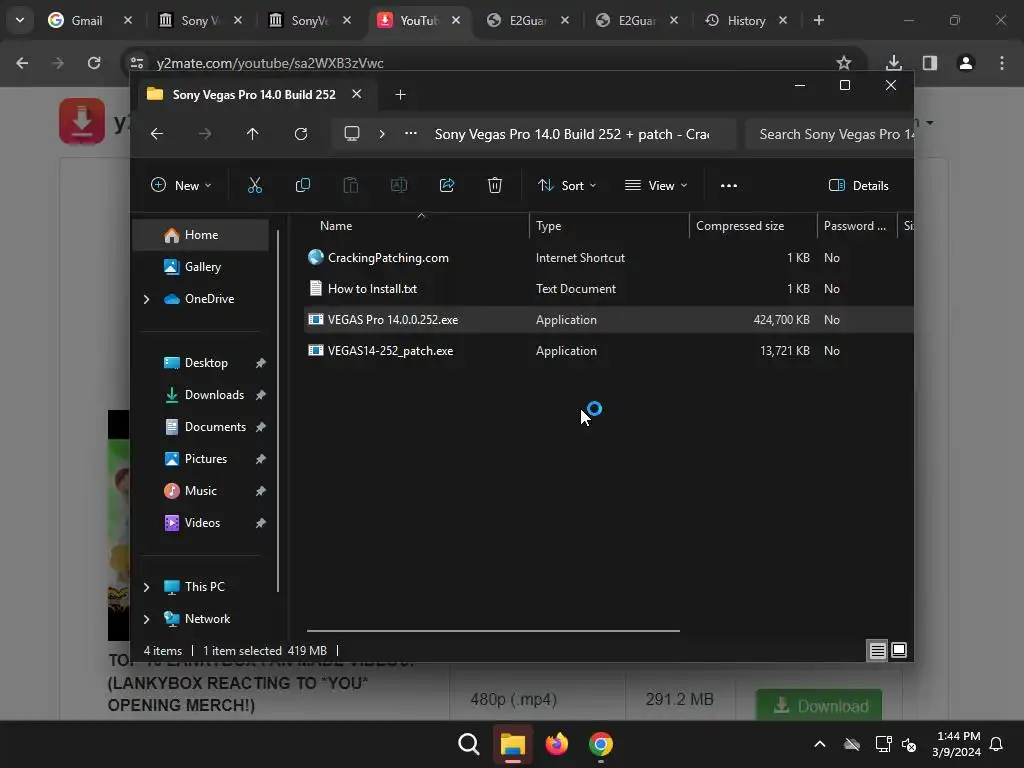The width and height of the screenshot is (1024, 768).
Task: Refresh the File Explorer folder view
Action: (x=300, y=134)
